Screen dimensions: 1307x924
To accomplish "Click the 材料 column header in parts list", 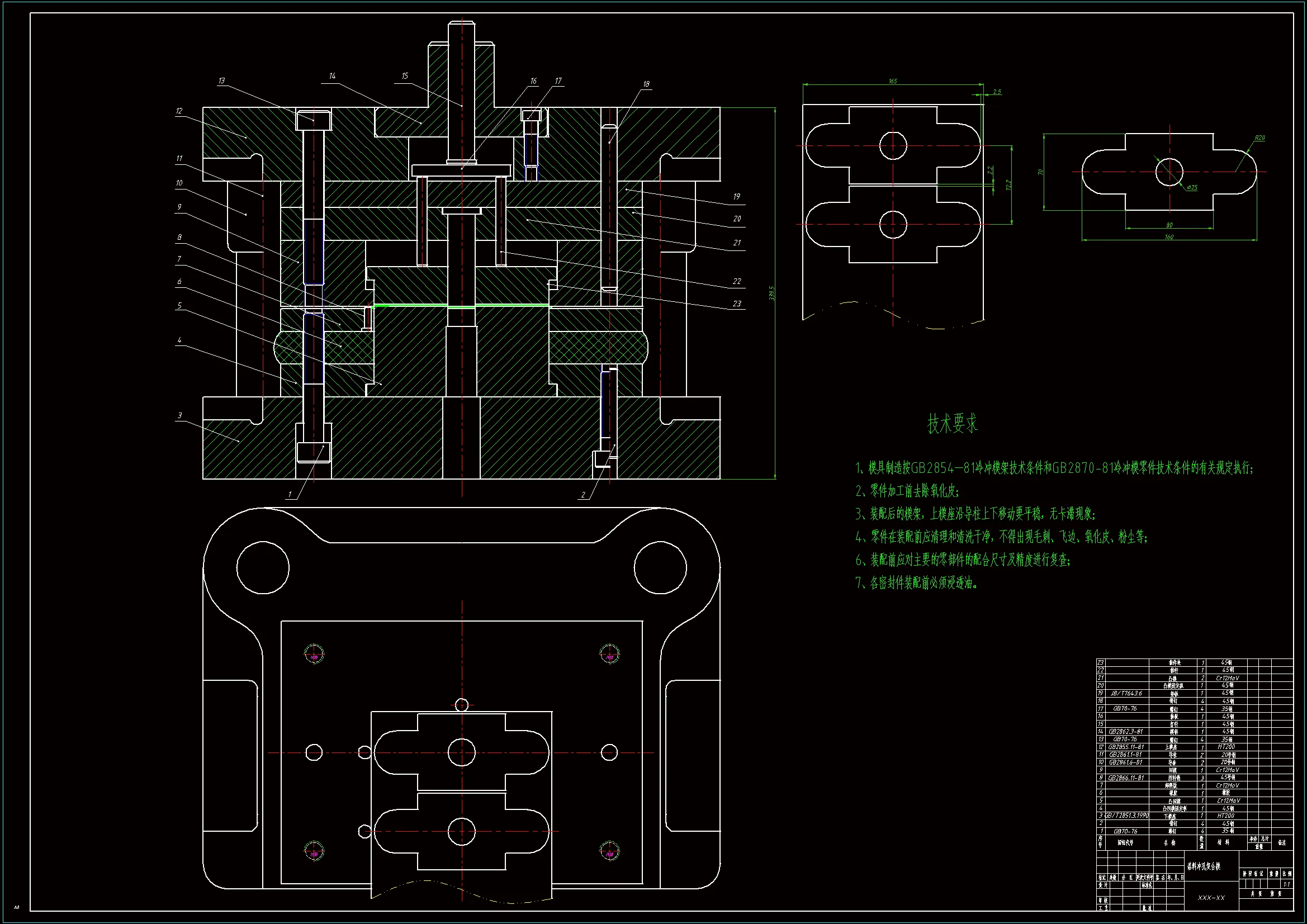I will (x=1223, y=842).
